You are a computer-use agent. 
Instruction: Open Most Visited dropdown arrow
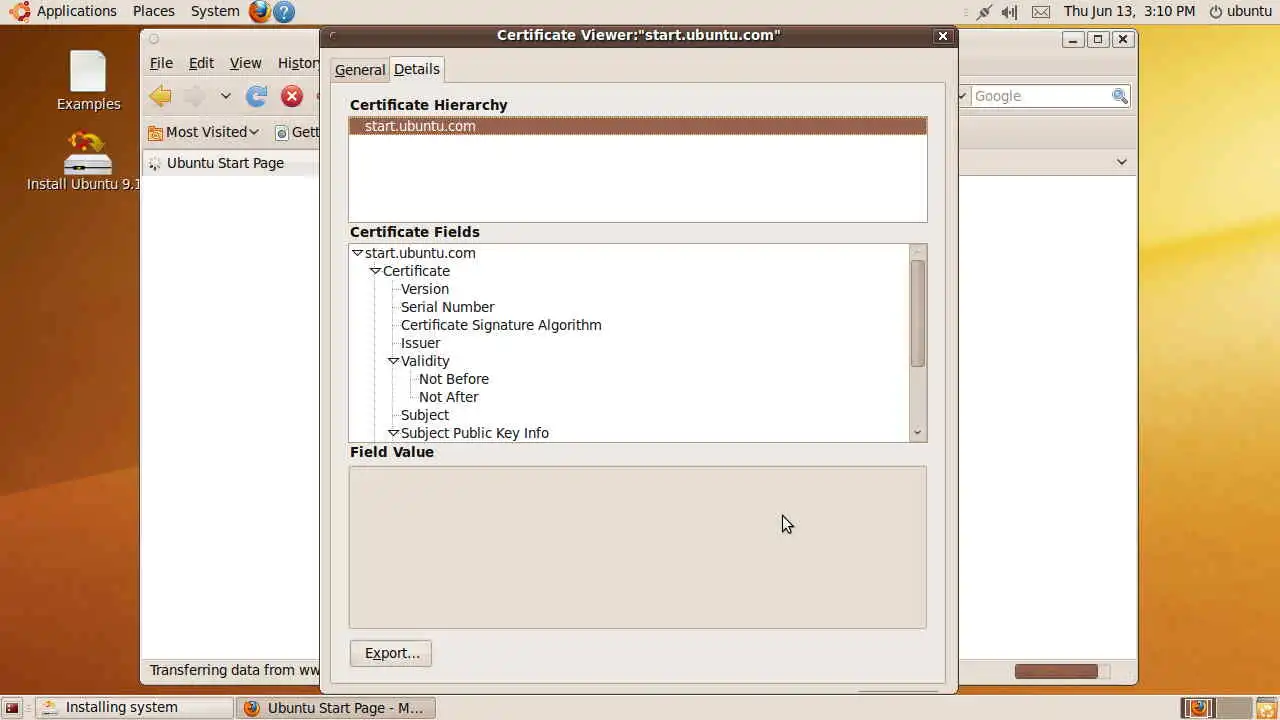point(254,132)
